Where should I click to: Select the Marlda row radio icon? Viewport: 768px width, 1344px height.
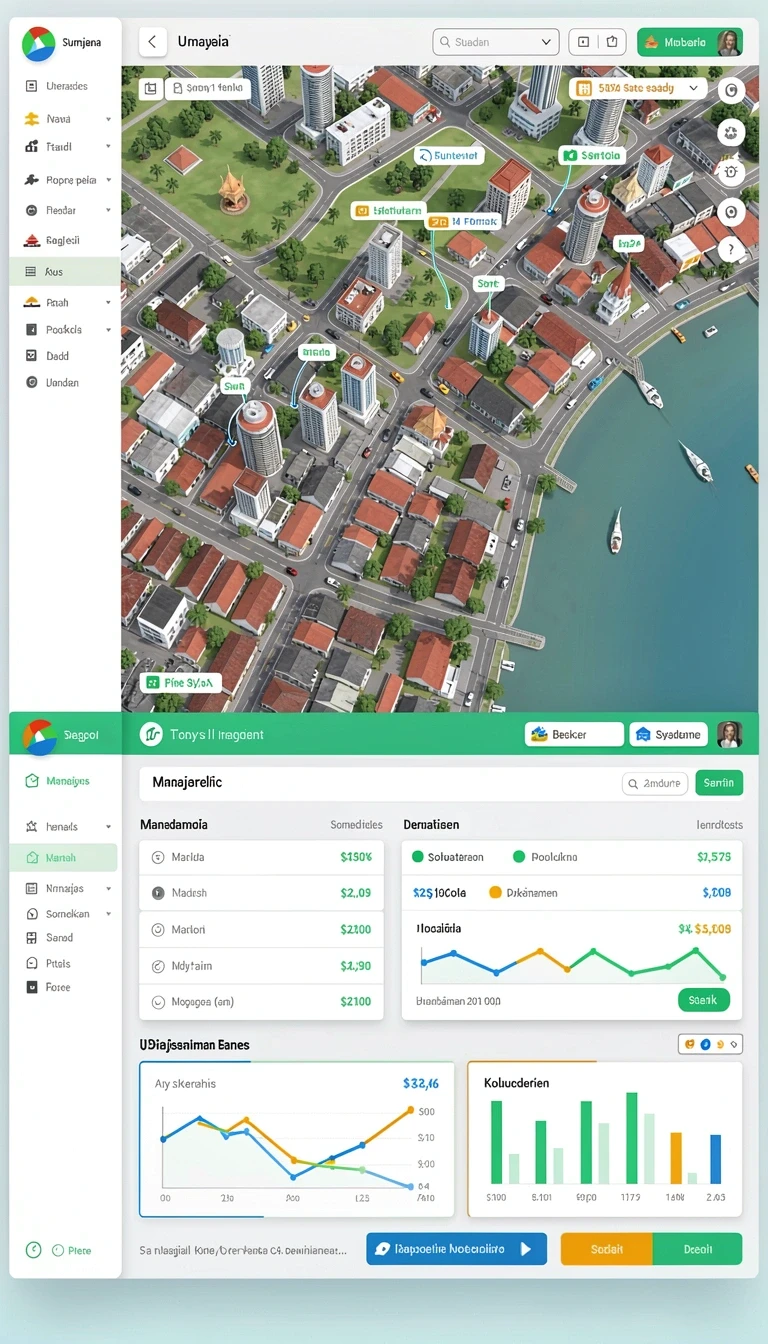click(157, 858)
